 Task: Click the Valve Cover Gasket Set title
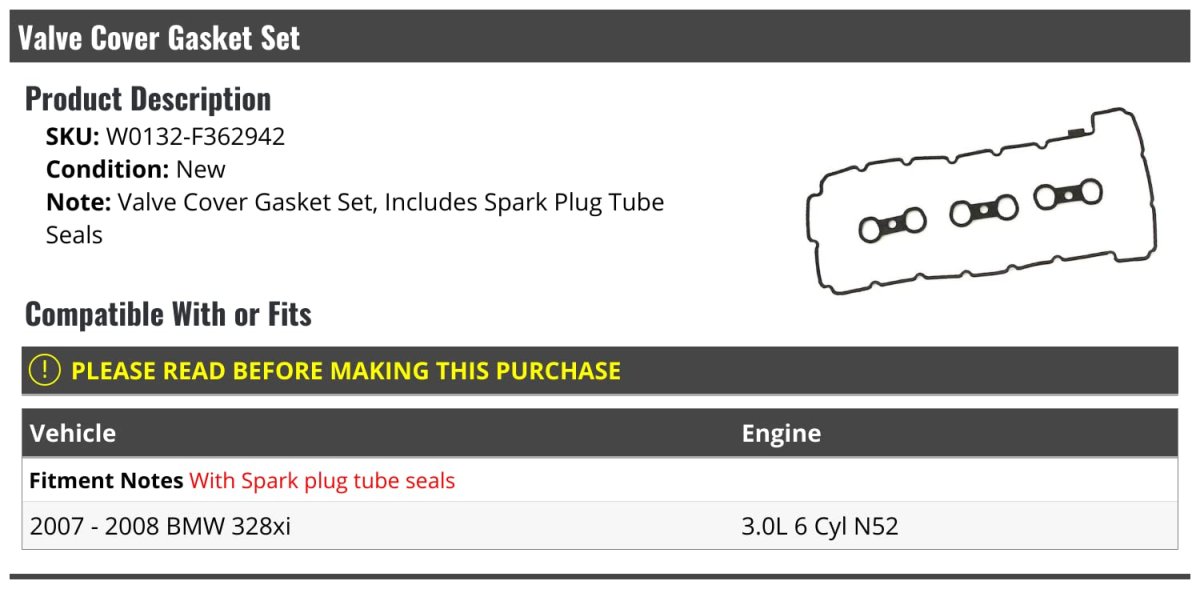(159, 38)
